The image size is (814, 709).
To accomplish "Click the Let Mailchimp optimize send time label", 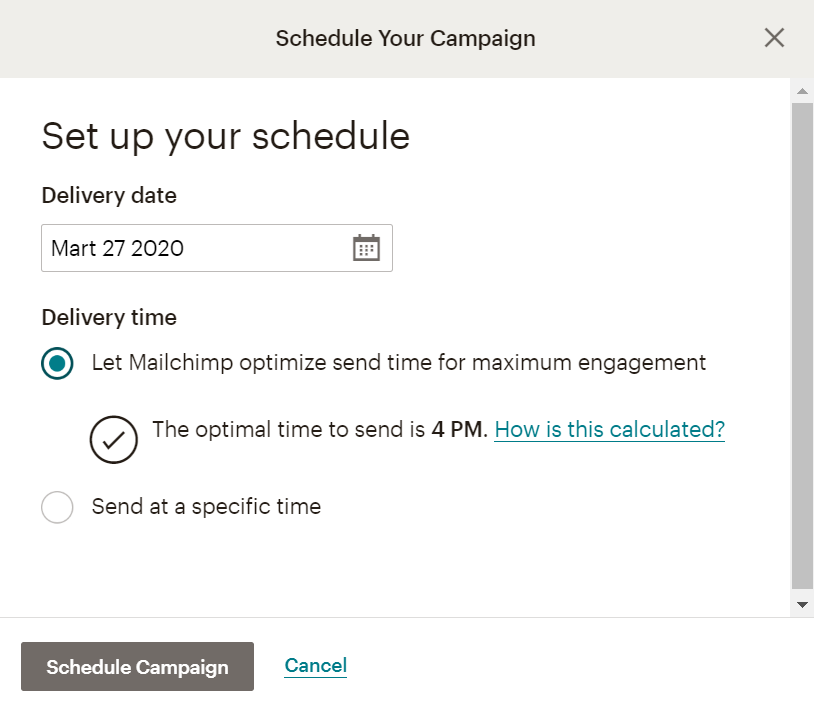I will (x=398, y=362).
